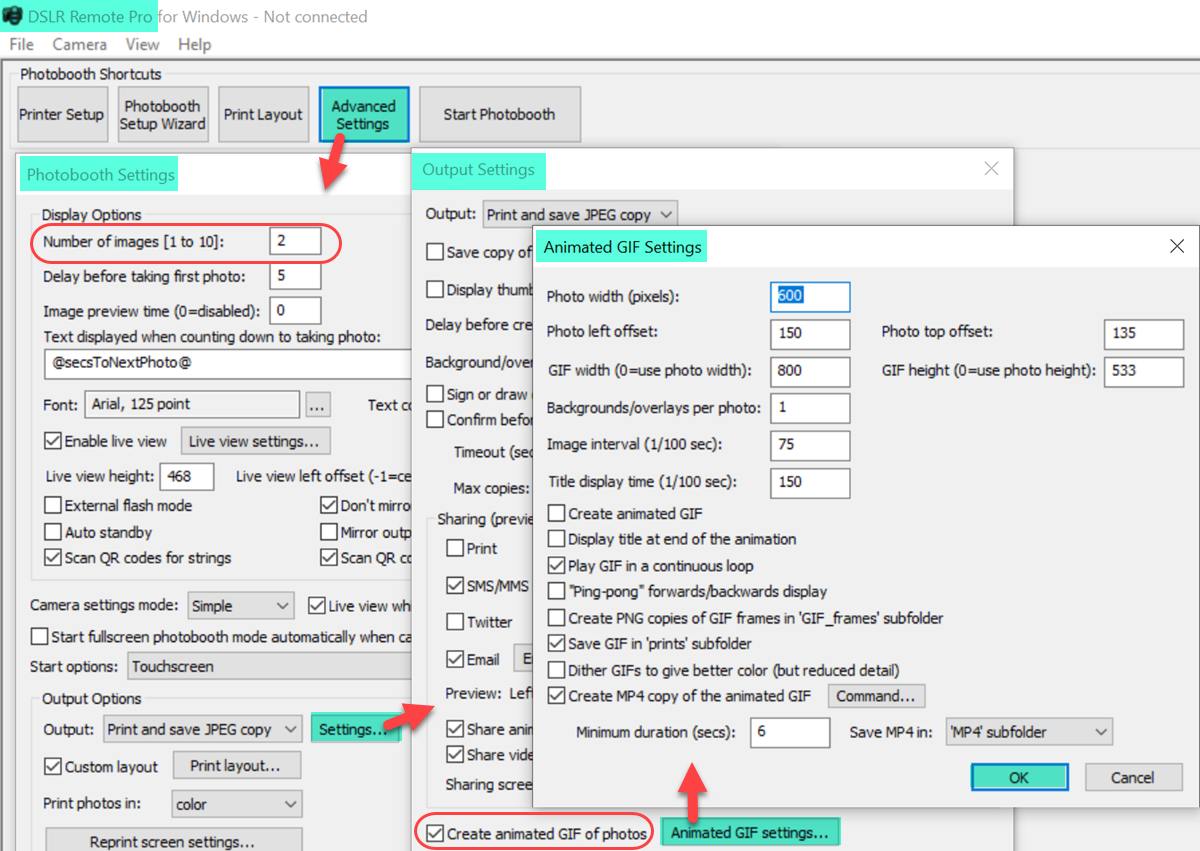Enable the Print sharing checkbox

click(x=455, y=548)
